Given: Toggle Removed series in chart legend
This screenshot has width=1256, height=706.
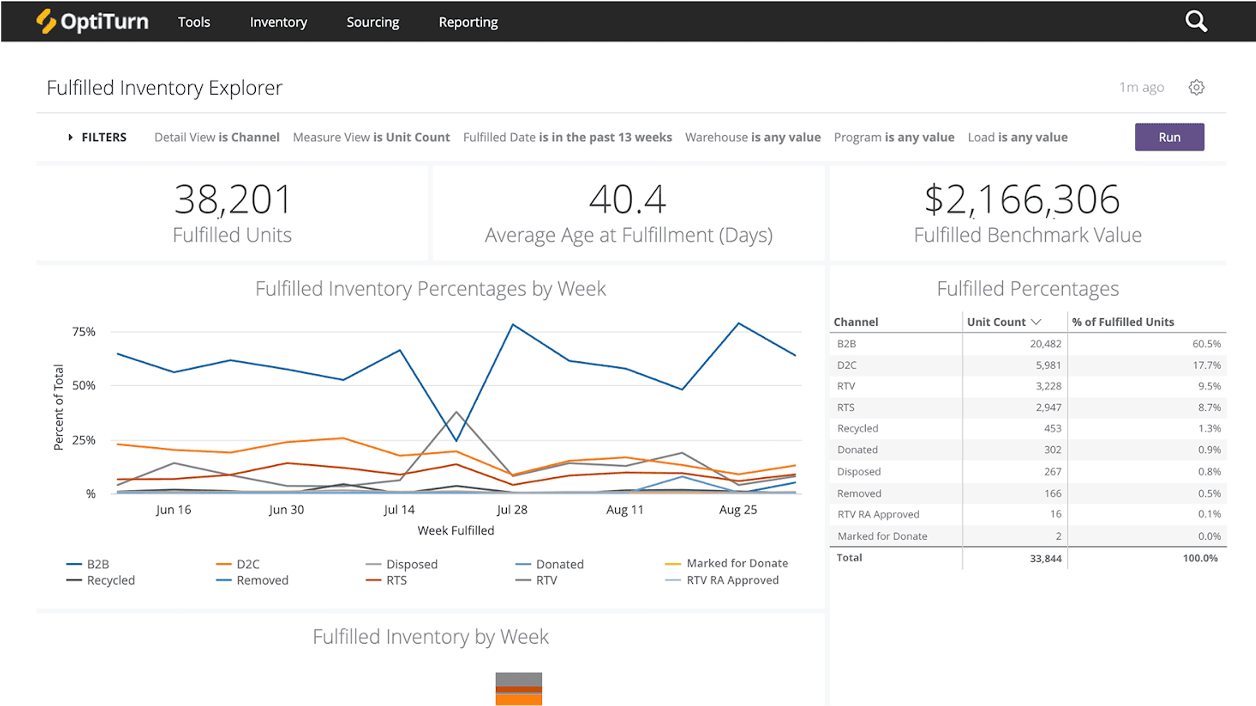Looking at the screenshot, I should point(252,580).
